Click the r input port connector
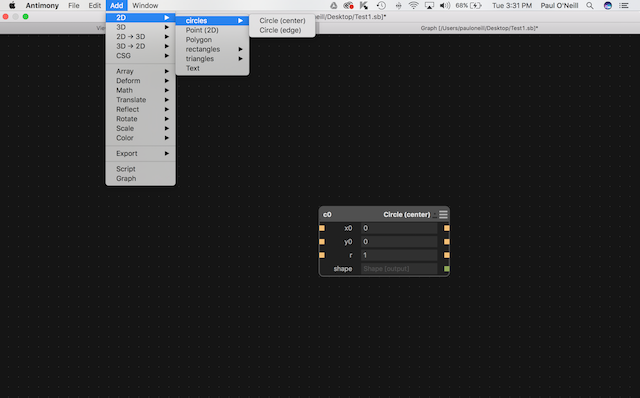The height and width of the screenshot is (398, 640). coord(322,255)
